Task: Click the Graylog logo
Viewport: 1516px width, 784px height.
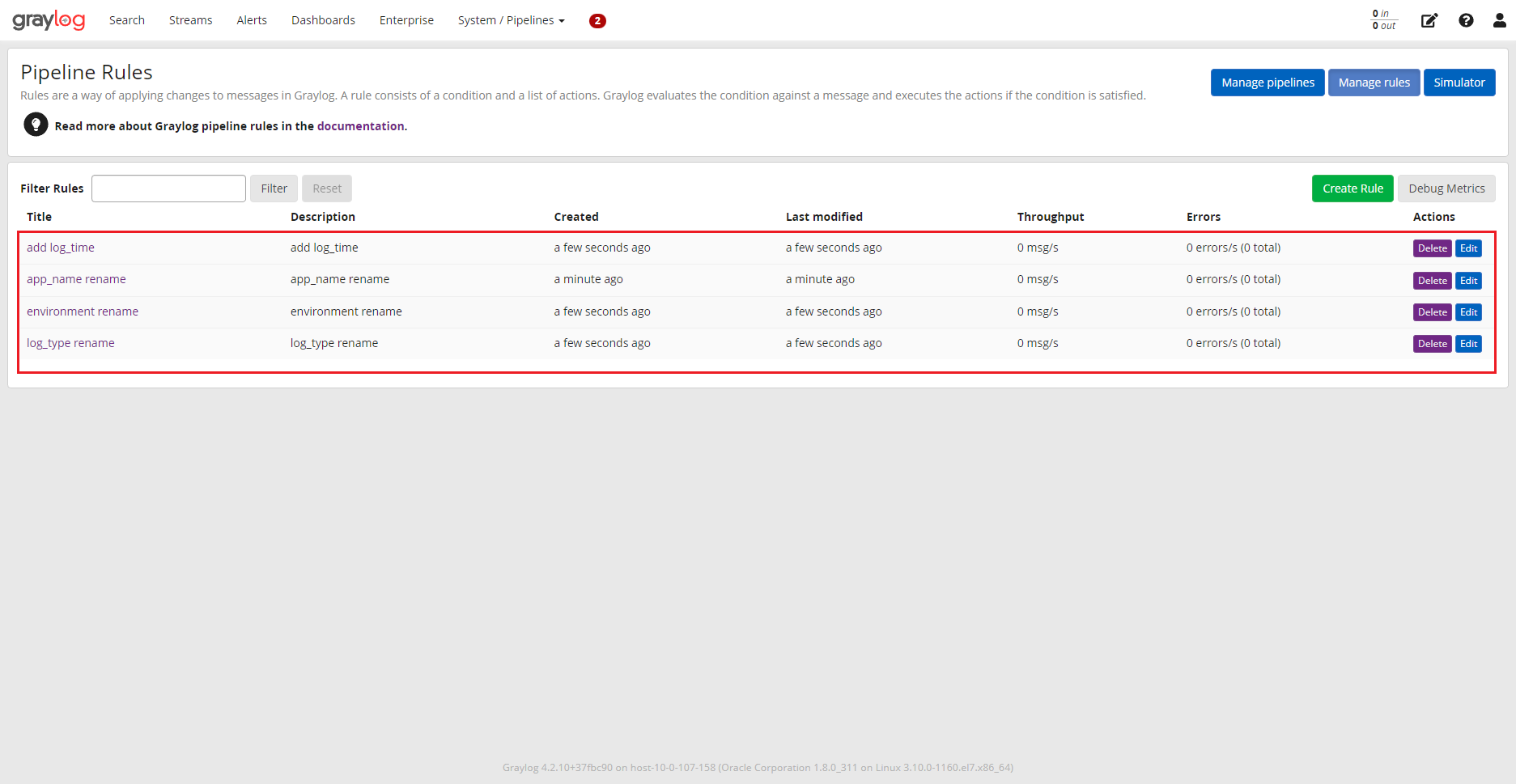Action: (49, 19)
